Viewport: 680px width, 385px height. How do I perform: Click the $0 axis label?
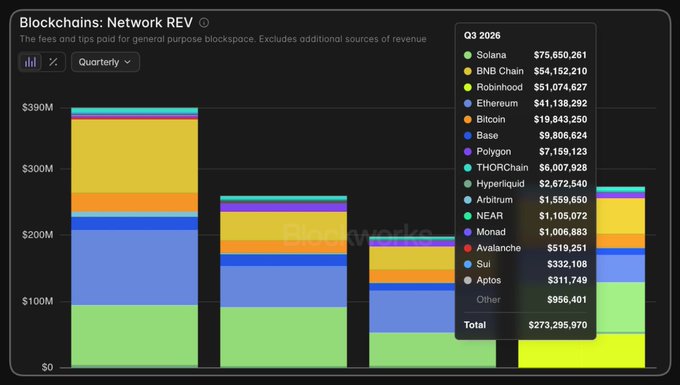tap(47, 367)
